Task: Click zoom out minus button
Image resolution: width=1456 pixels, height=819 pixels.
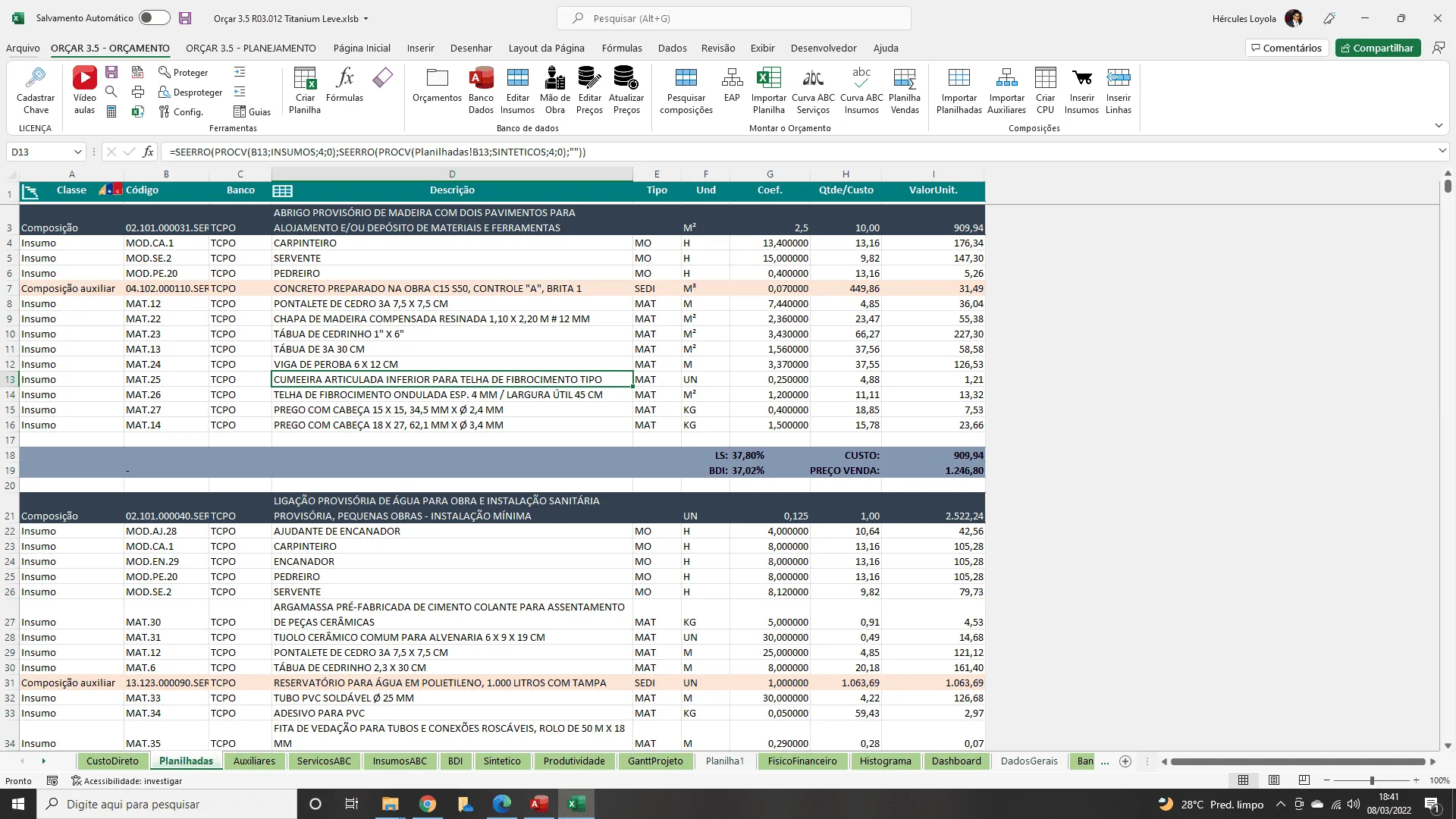Action: tap(1326, 780)
